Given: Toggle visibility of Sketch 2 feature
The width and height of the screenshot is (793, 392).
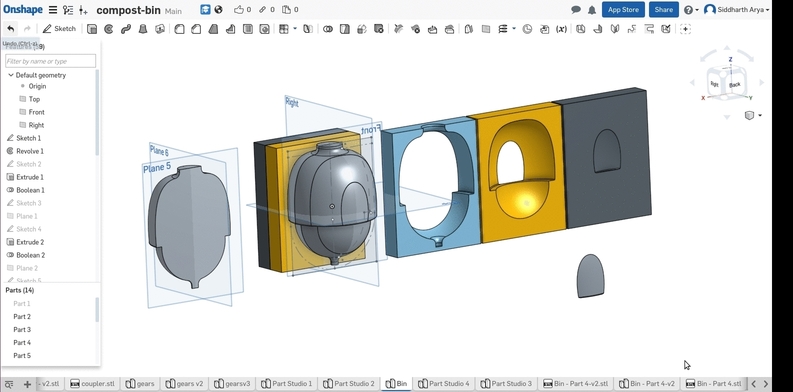Looking at the screenshot, I should coord(28,164).
